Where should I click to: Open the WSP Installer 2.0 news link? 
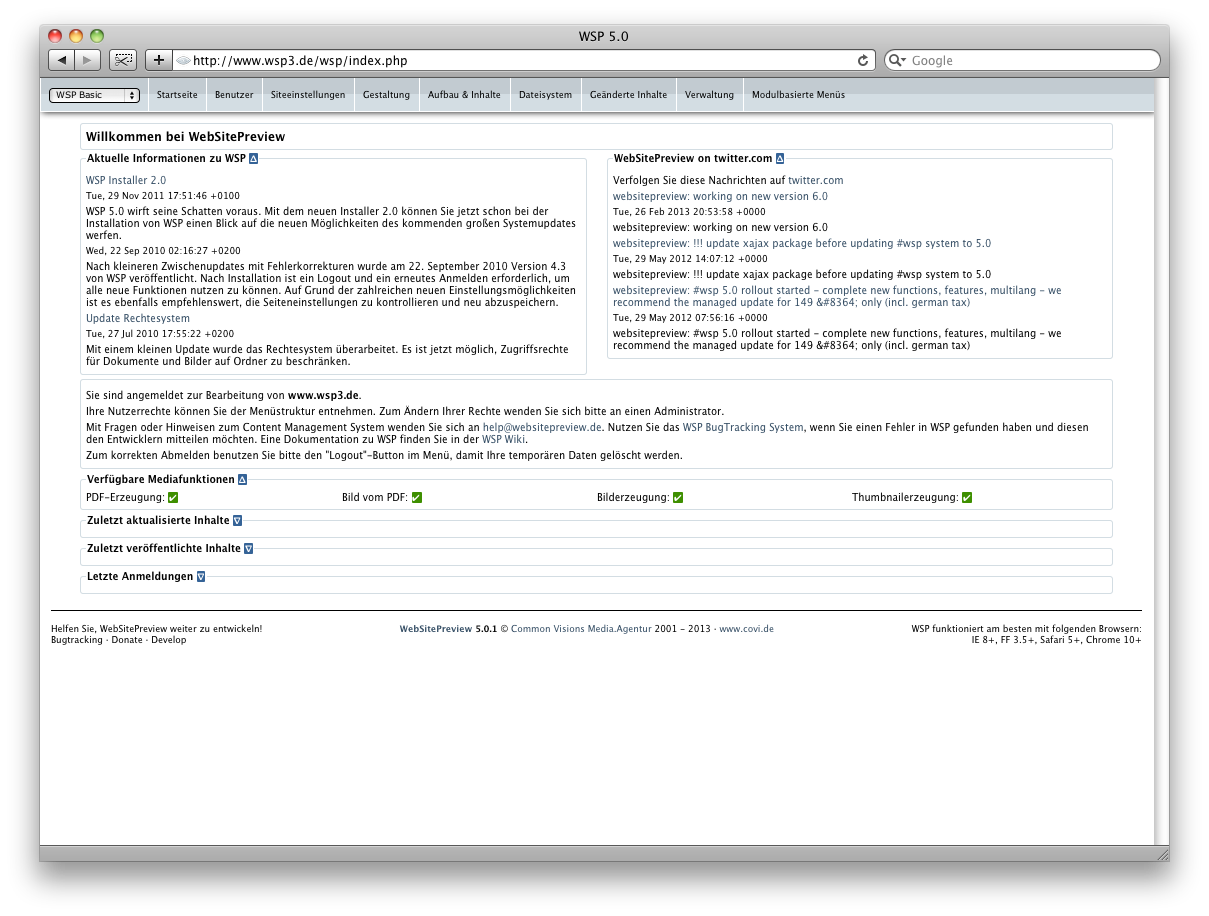pos(126,180)
